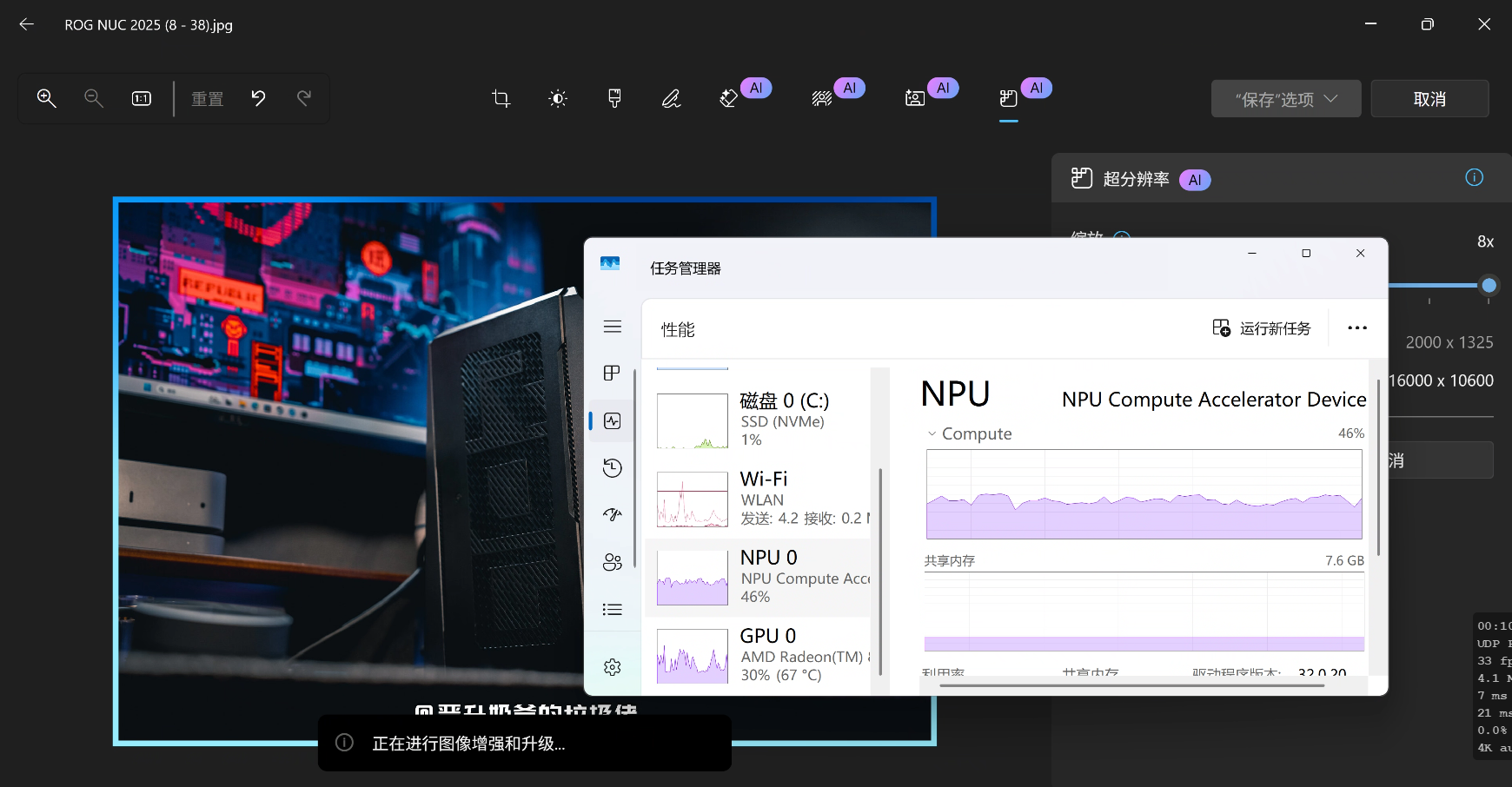Open the Filter brush tool
Viewport: 1512px width, 787px height.
point(614,98)
